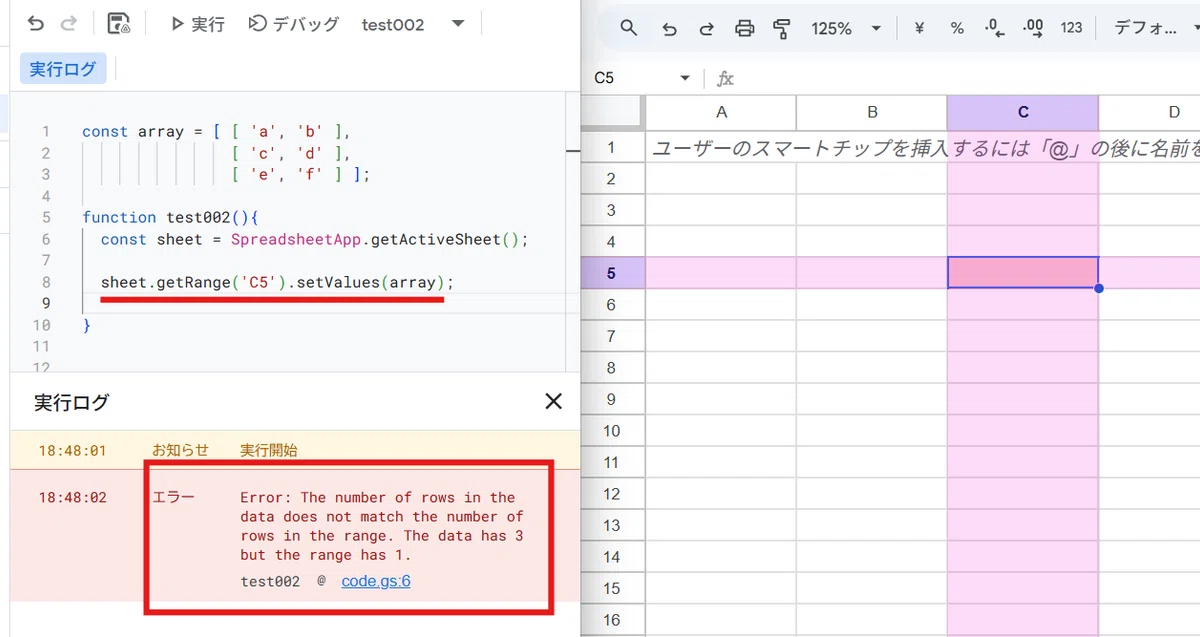
Task: Click the 18:48:02 timestamp
Action: point(72,497)
